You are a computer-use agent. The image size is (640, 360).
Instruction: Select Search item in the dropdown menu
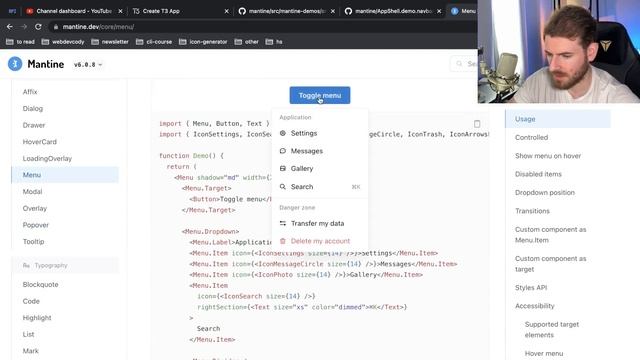coord(320,187)
